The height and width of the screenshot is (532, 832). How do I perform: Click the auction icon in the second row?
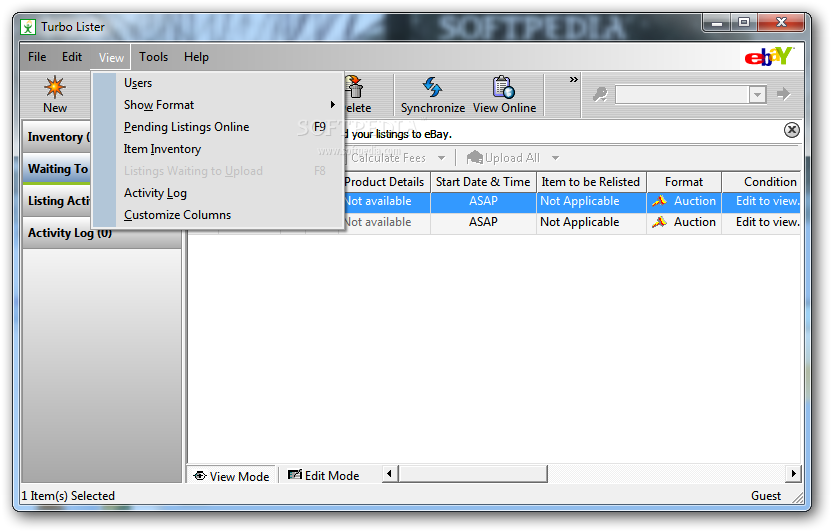click(660, 222)
